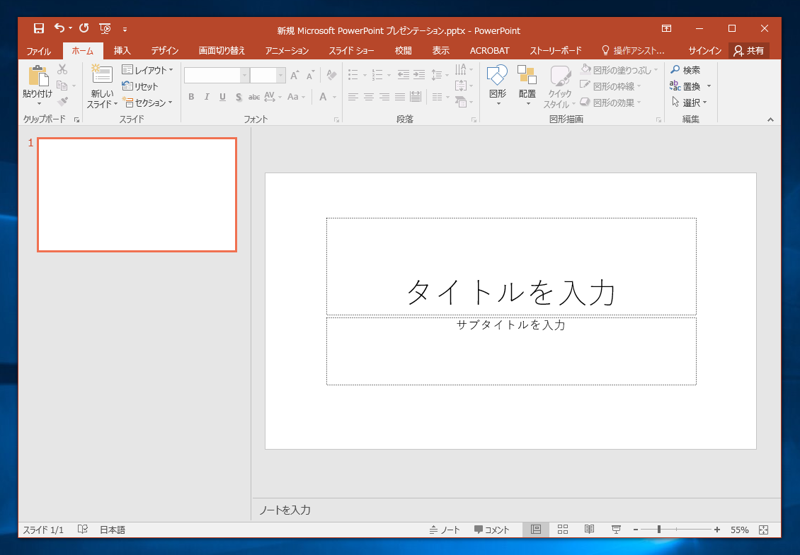800x555 pixels.
Task: Click the 共有 share button
Action: [x=748, y=50]
